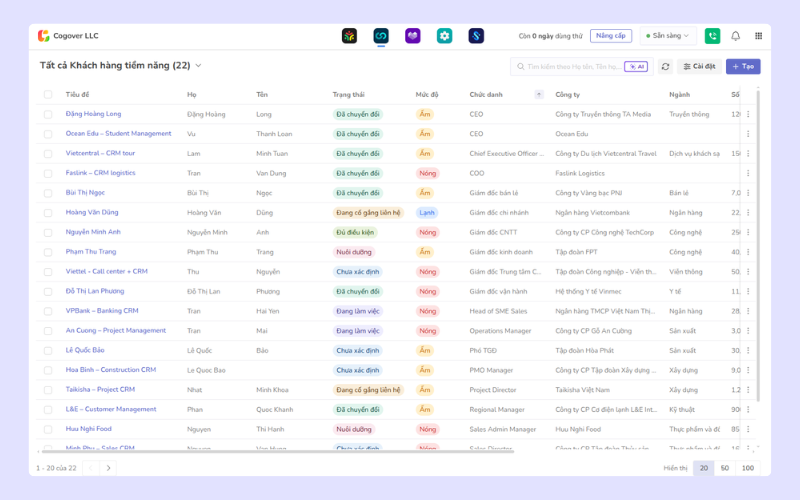The width and height of the screenshot is (800, 500).
Task: Show 100 rows per page
Action: 747,468
